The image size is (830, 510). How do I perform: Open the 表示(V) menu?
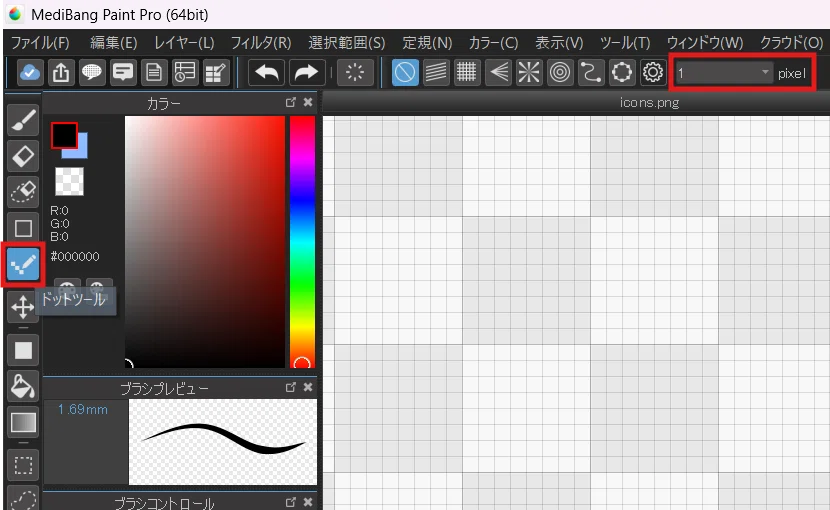559,42
